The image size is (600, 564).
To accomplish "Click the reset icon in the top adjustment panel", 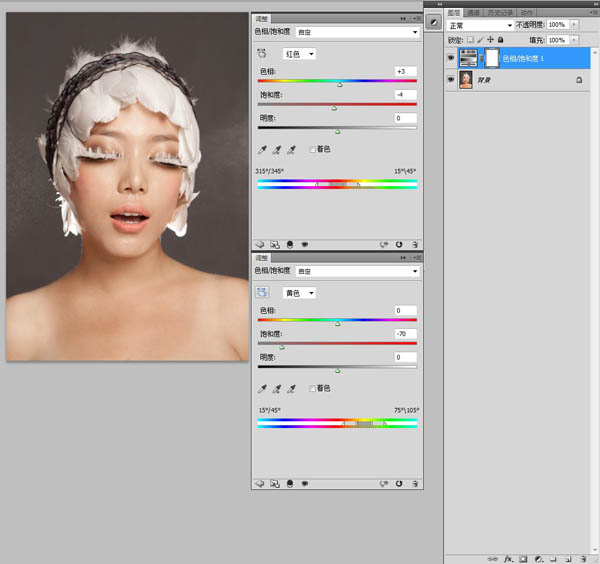I will click(x=399, y=243).
